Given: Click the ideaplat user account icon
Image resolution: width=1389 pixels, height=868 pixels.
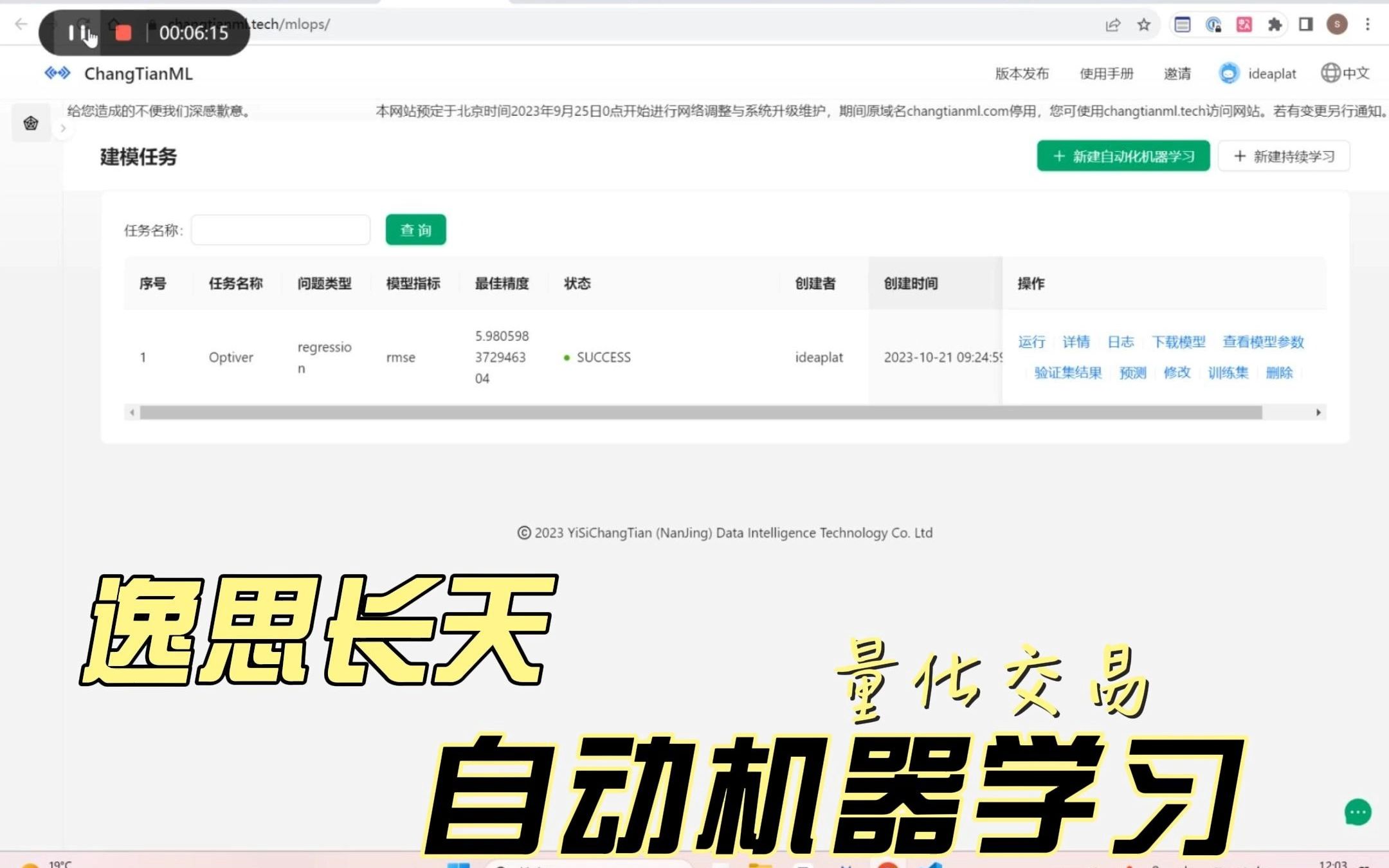Looking at the screenshot, I should click(1228, 72).
